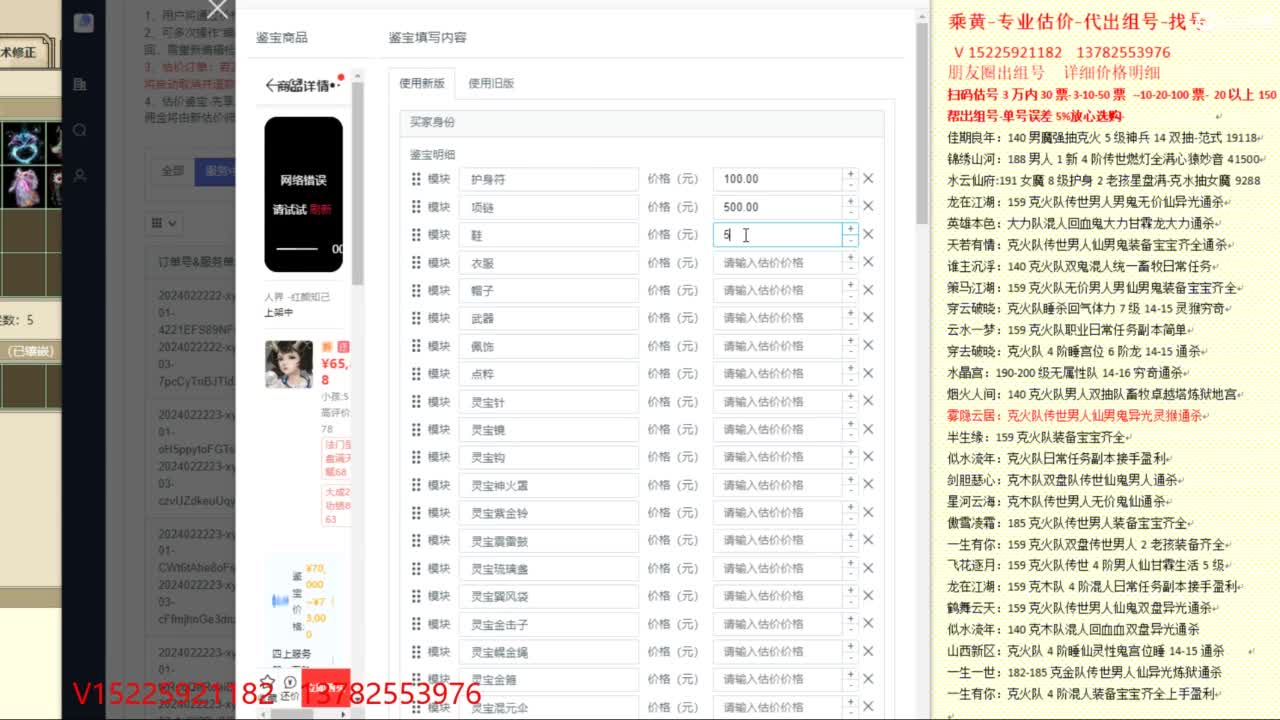
Task: Click the 还价 icon at preview bottom
Action: [289, 687]
